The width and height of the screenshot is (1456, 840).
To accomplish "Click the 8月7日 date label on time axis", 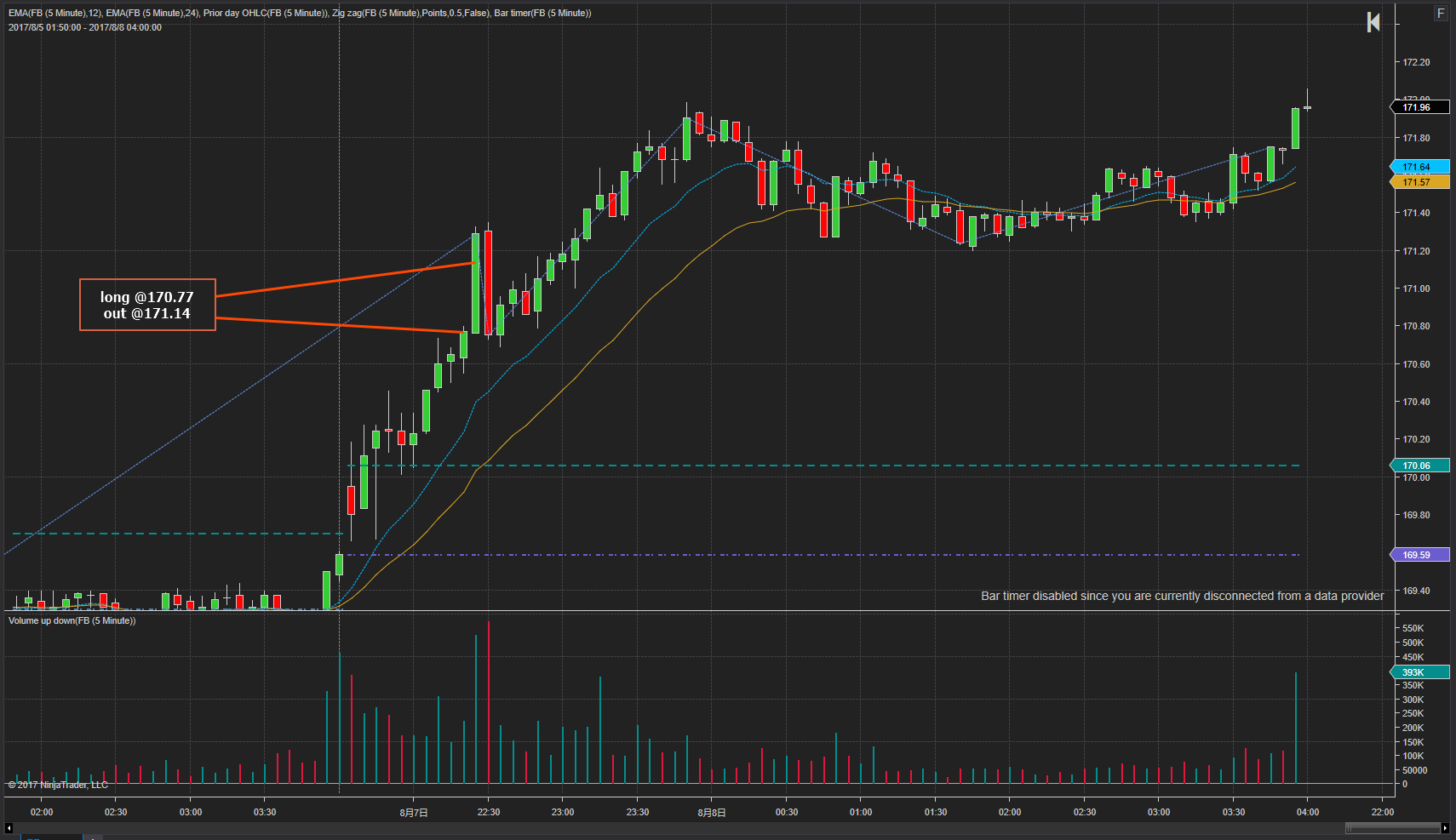I will click(414, 812).
